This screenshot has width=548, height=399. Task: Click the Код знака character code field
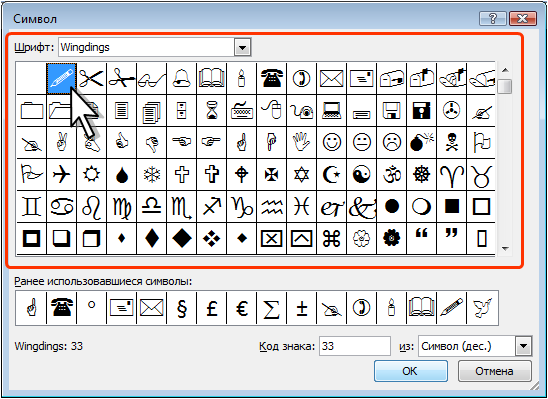pyautogui.click(x=355, y=346)
